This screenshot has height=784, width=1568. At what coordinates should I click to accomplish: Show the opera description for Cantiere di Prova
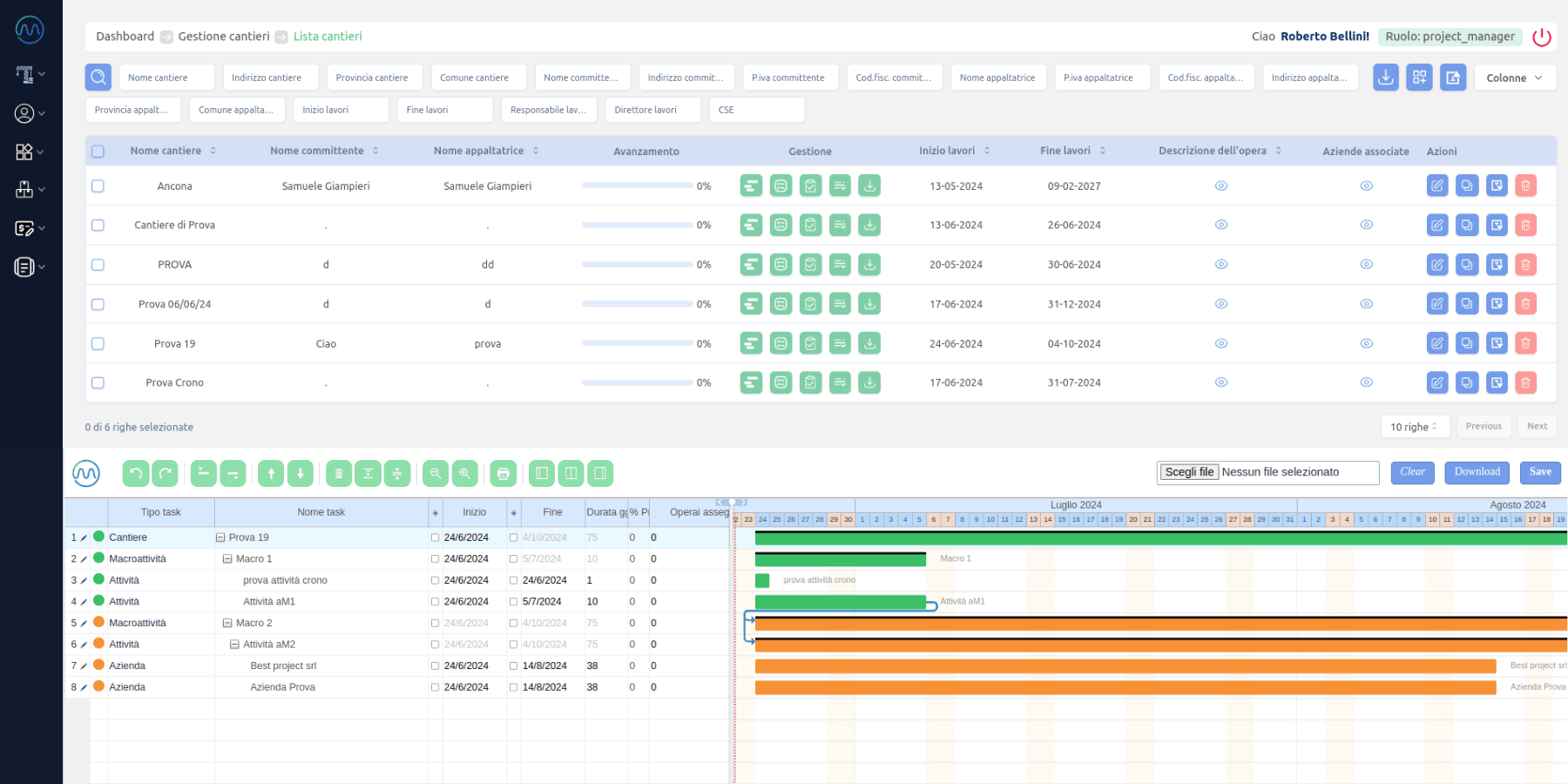tap(1221, 225)
